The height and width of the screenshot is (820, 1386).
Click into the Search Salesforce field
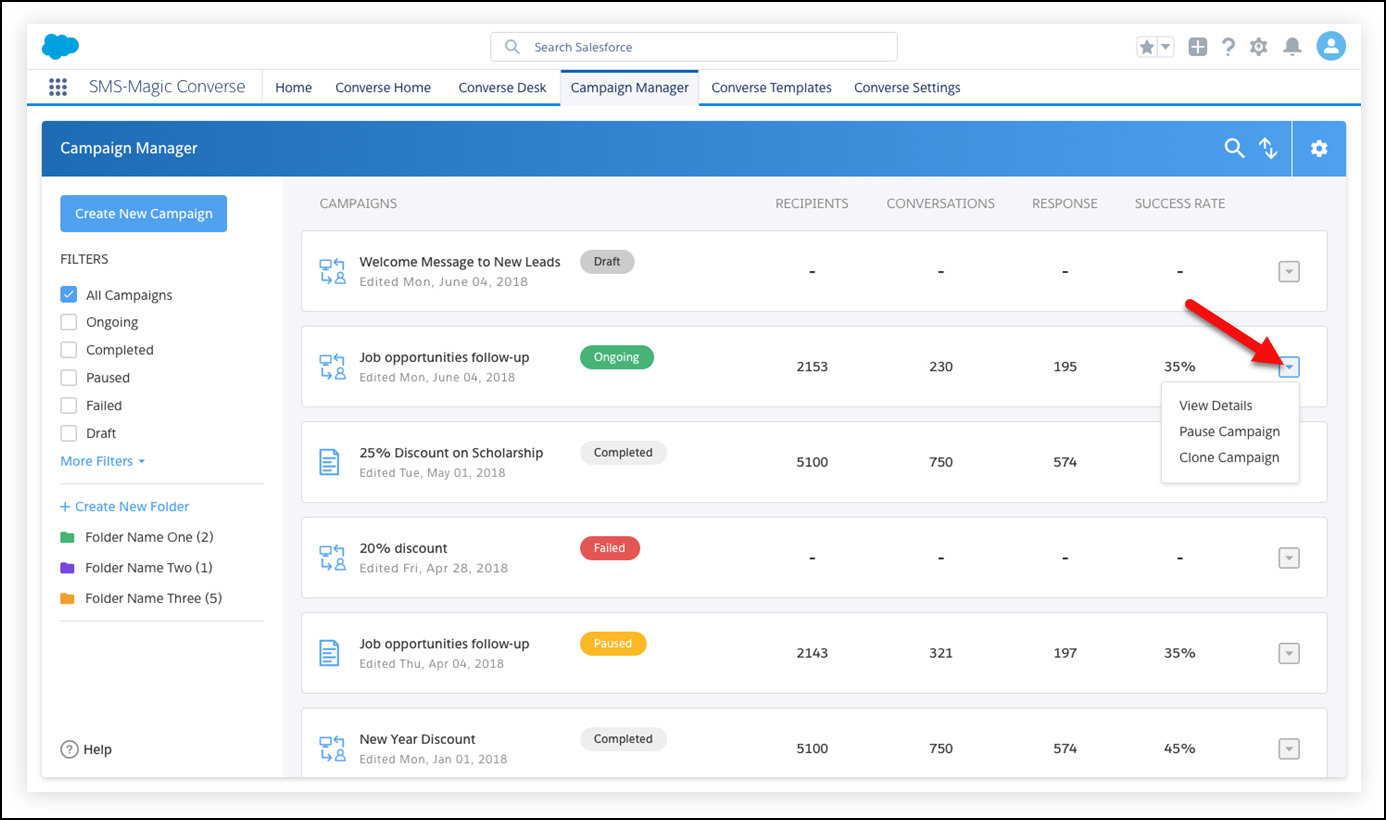coord(694,47)
